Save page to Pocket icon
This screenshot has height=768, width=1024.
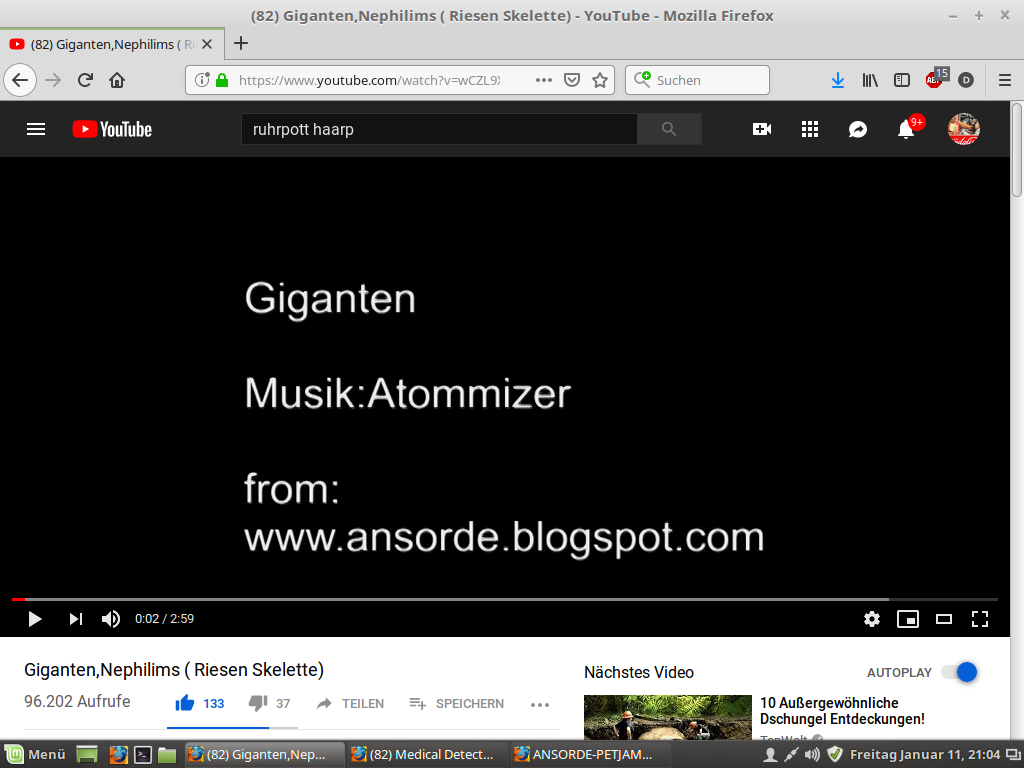572,80
